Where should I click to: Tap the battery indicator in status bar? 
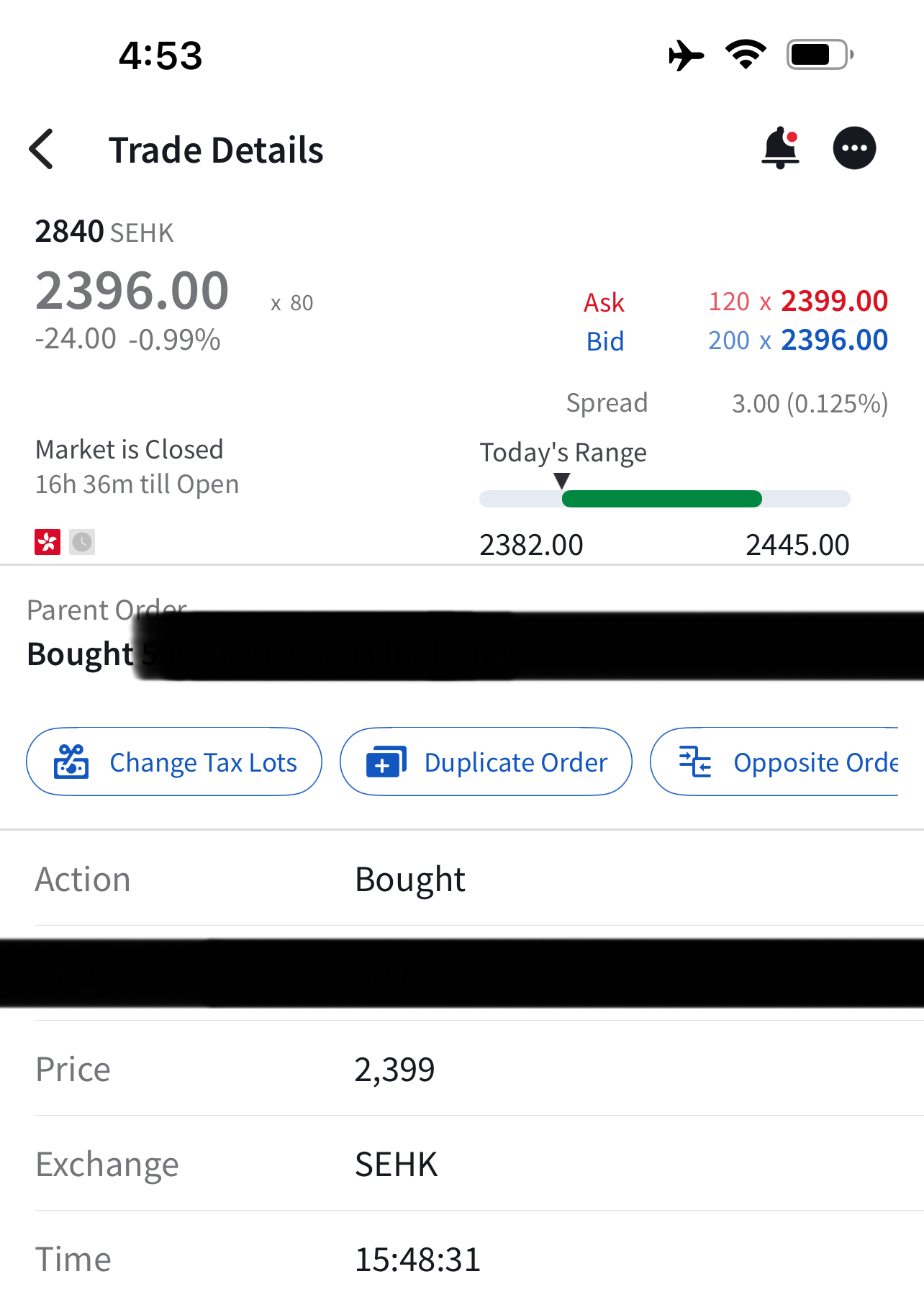(819, 55)
